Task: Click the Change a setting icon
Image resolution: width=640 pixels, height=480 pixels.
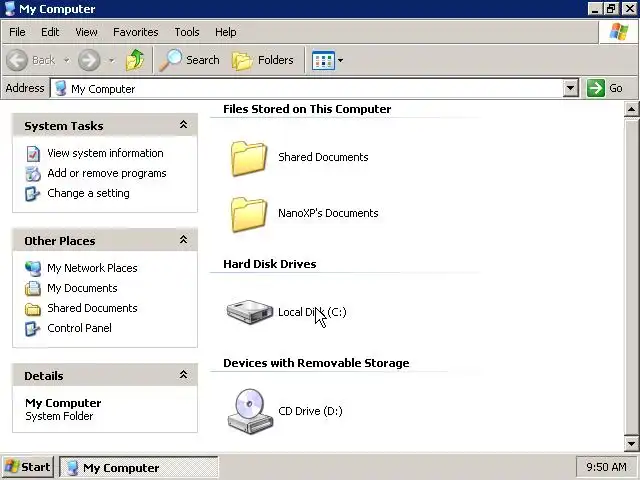Action: 33,193
